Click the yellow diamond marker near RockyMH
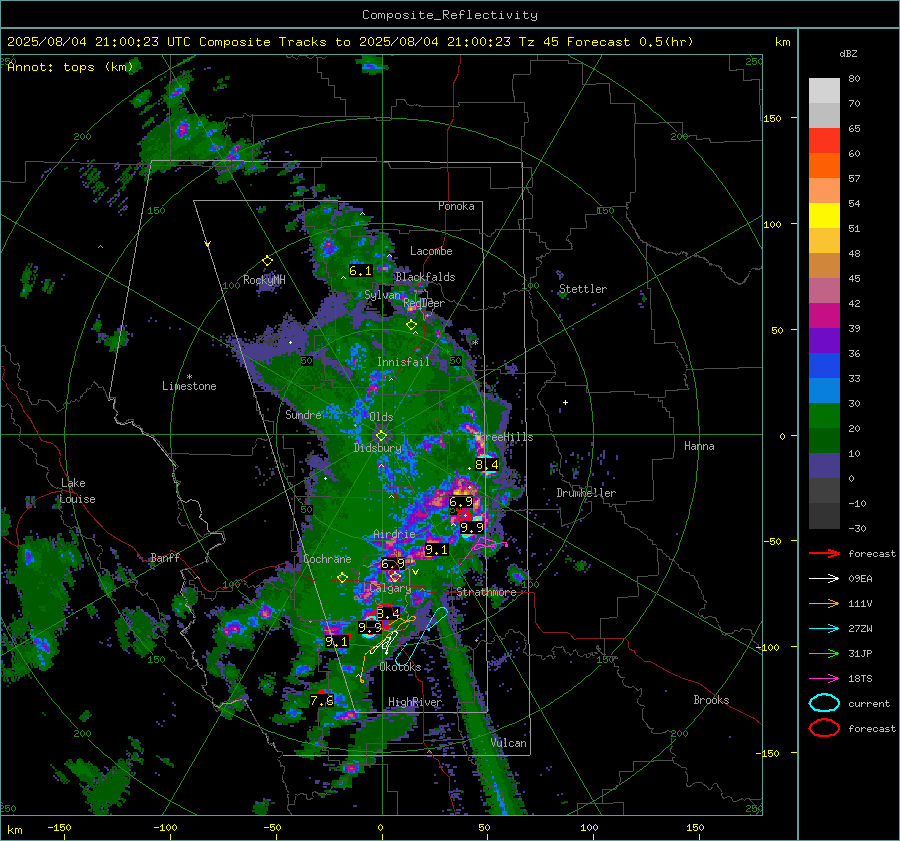Viewport: 900px width, 841px height. point(267,261)
